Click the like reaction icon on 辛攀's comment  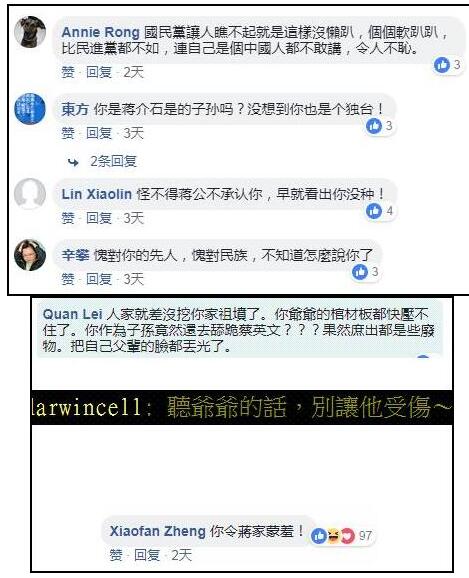point(360,272)
